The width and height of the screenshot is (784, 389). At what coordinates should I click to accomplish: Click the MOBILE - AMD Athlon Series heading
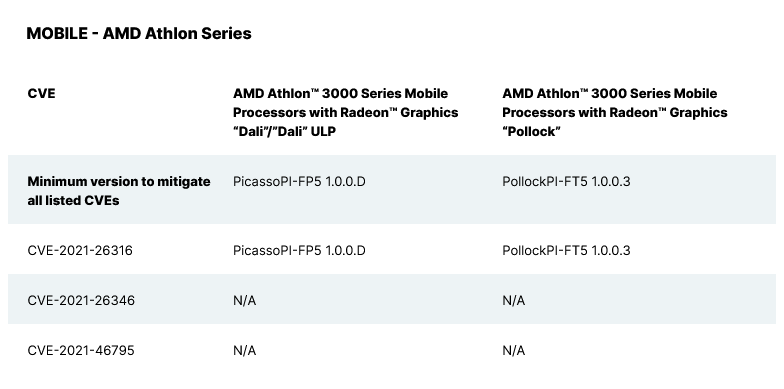click(x=138, y=34)
